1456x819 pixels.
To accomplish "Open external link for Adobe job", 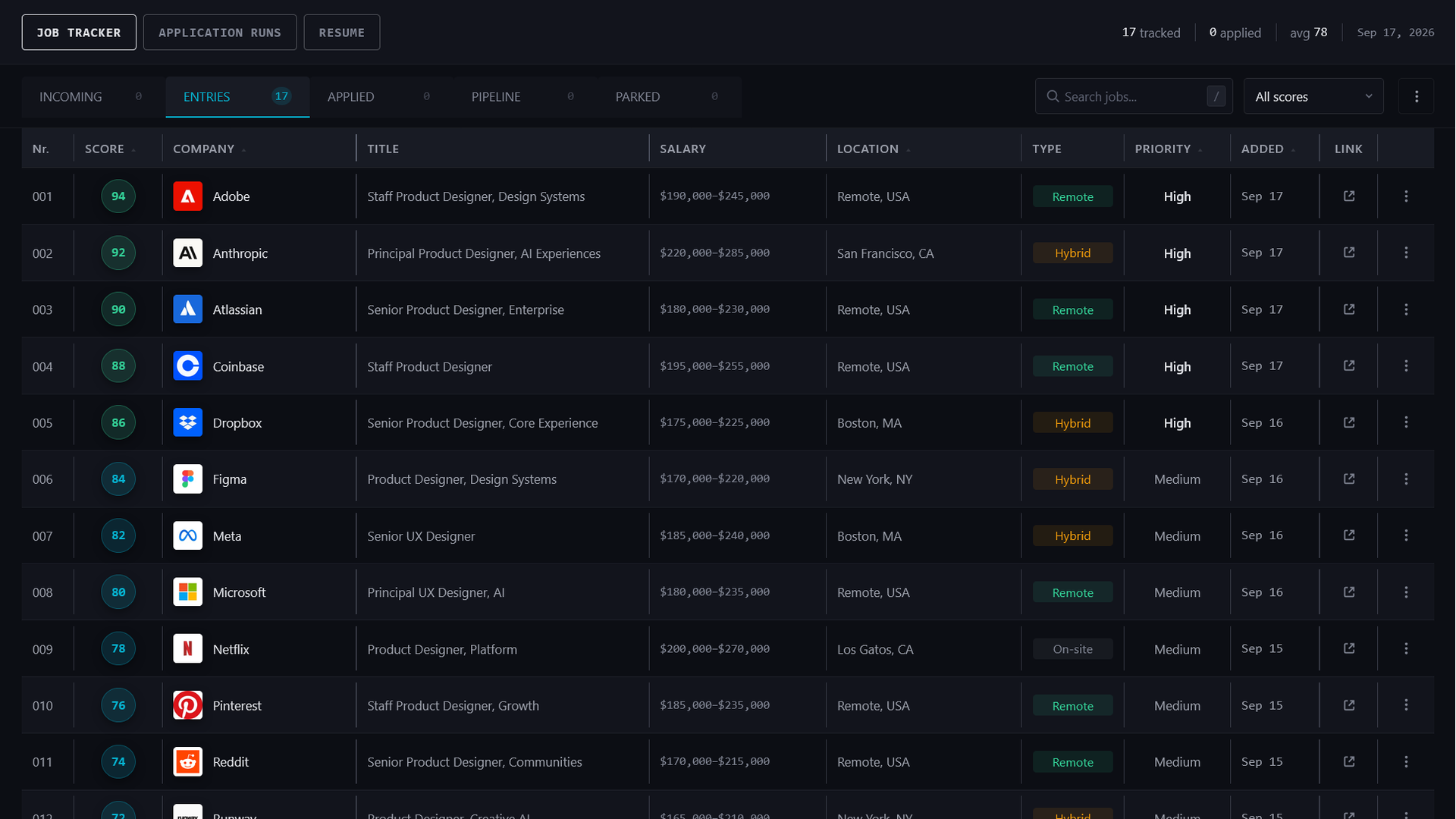I will click(x=1349, y=196).
